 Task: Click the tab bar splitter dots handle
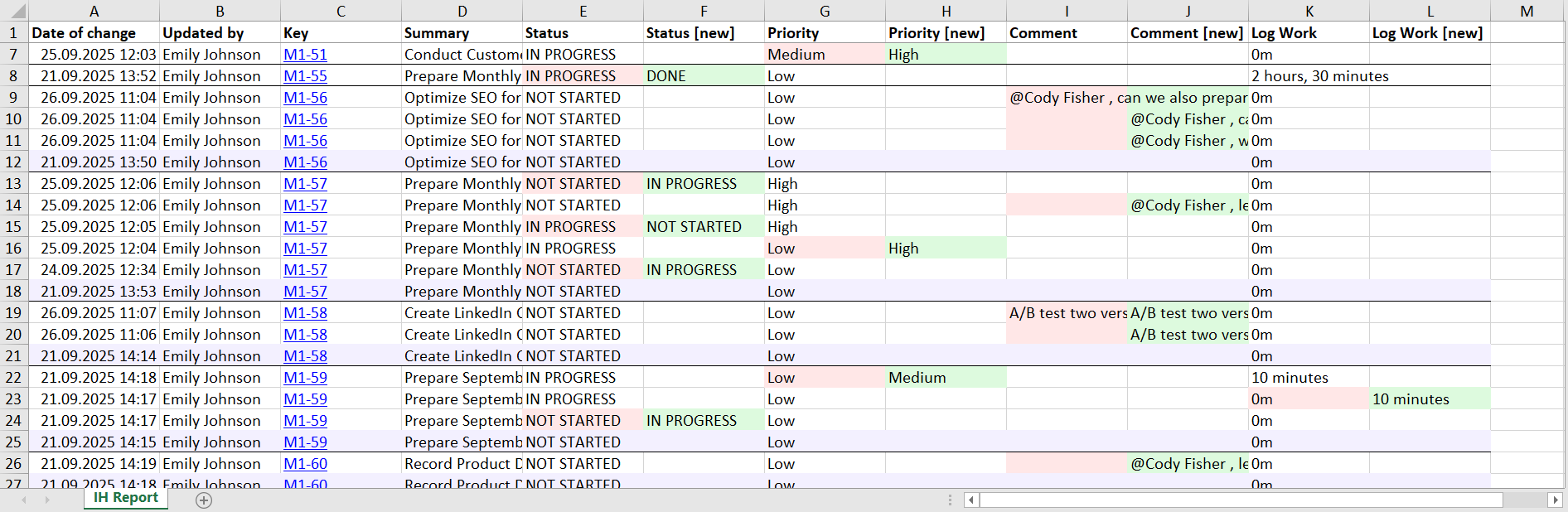(x=950, y=500)
